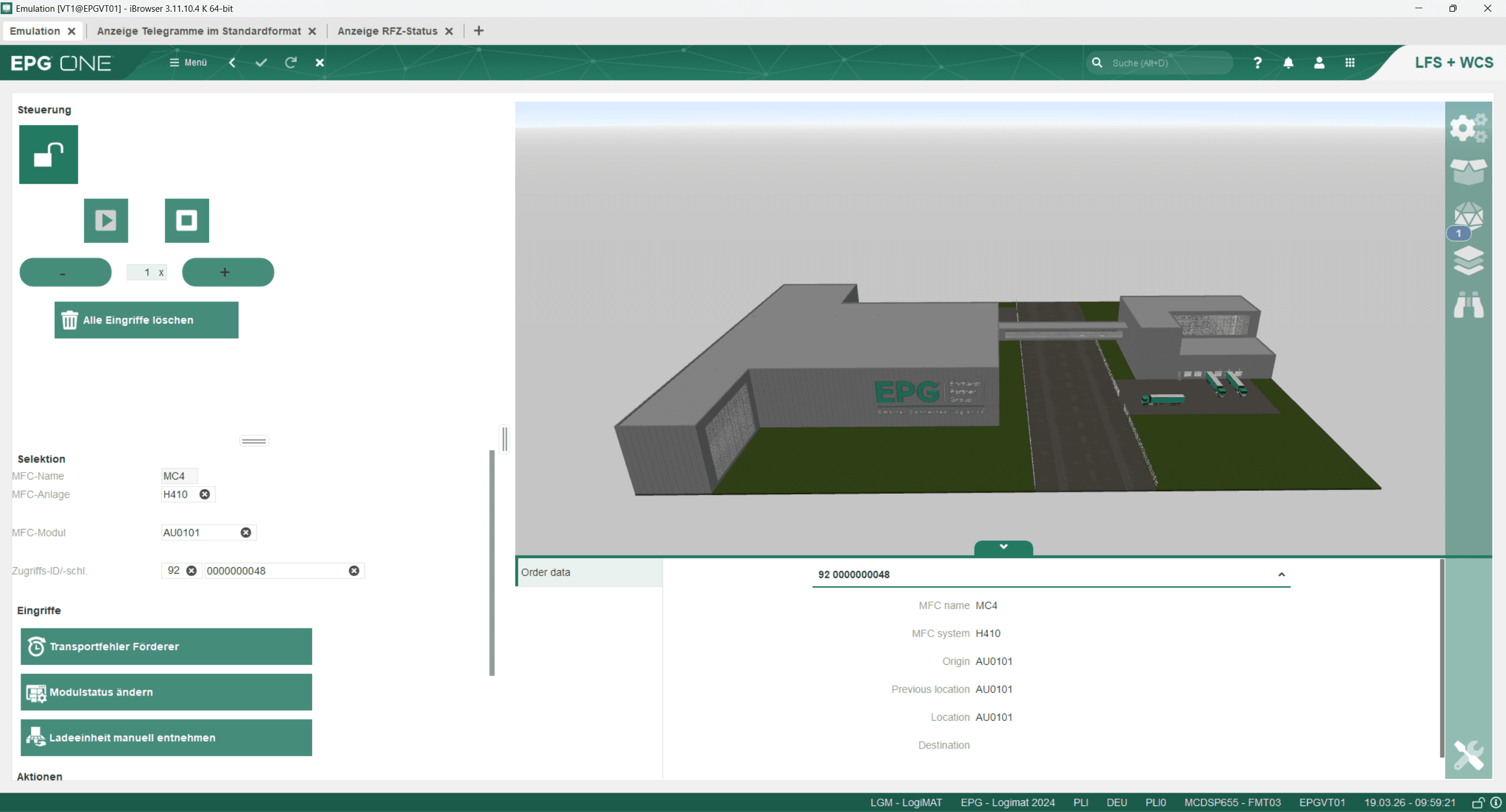Click Transportfehler Förderer button

click(x=166, y=647)
